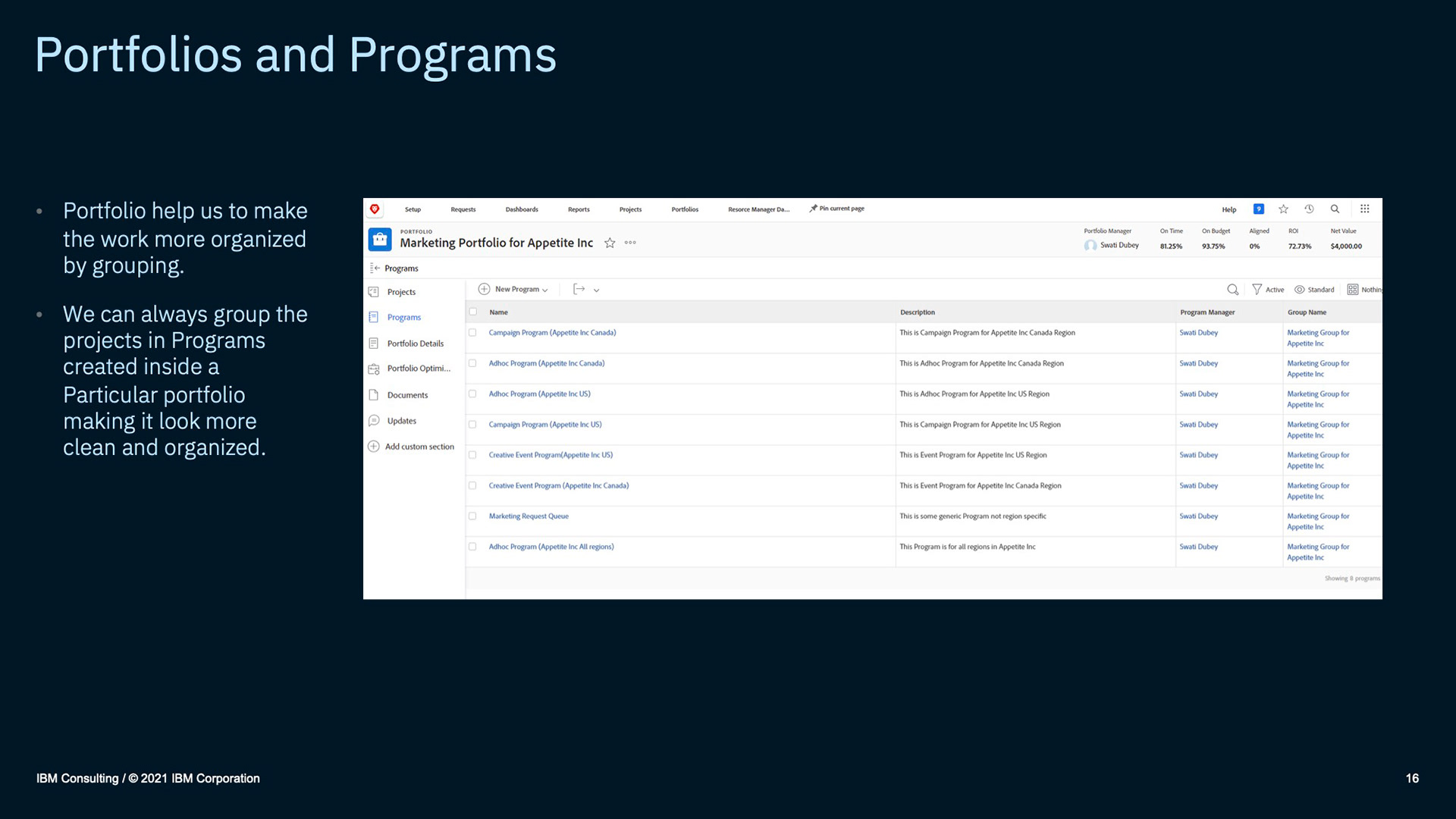Check Creative Event Program (Appetite Inc Canada) row
1456x819 pixels.
tap(472, 485)
